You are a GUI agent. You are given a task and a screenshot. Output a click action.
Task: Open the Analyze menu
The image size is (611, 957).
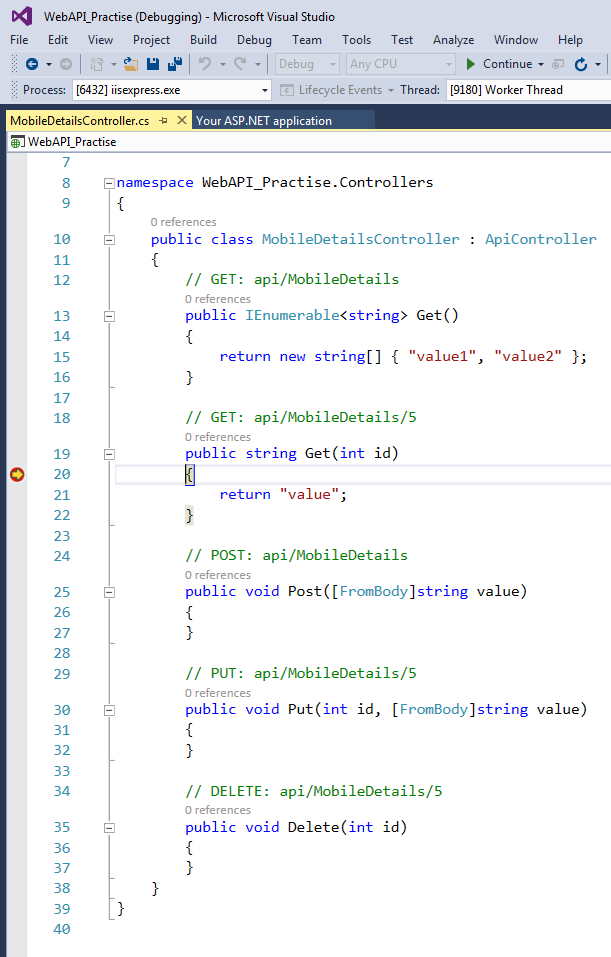(454, 40)
